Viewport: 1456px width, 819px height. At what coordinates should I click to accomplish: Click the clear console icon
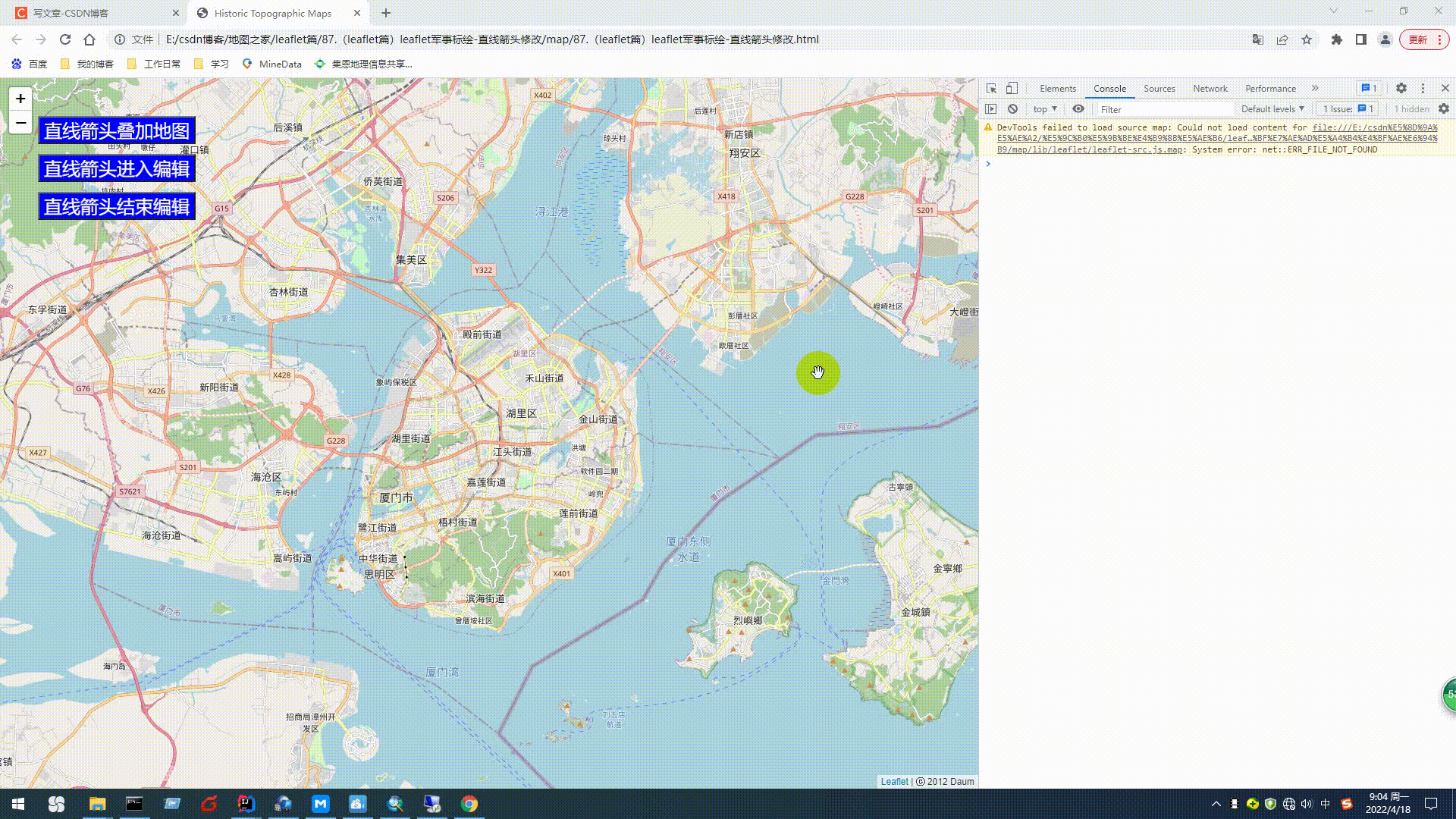1012,109
